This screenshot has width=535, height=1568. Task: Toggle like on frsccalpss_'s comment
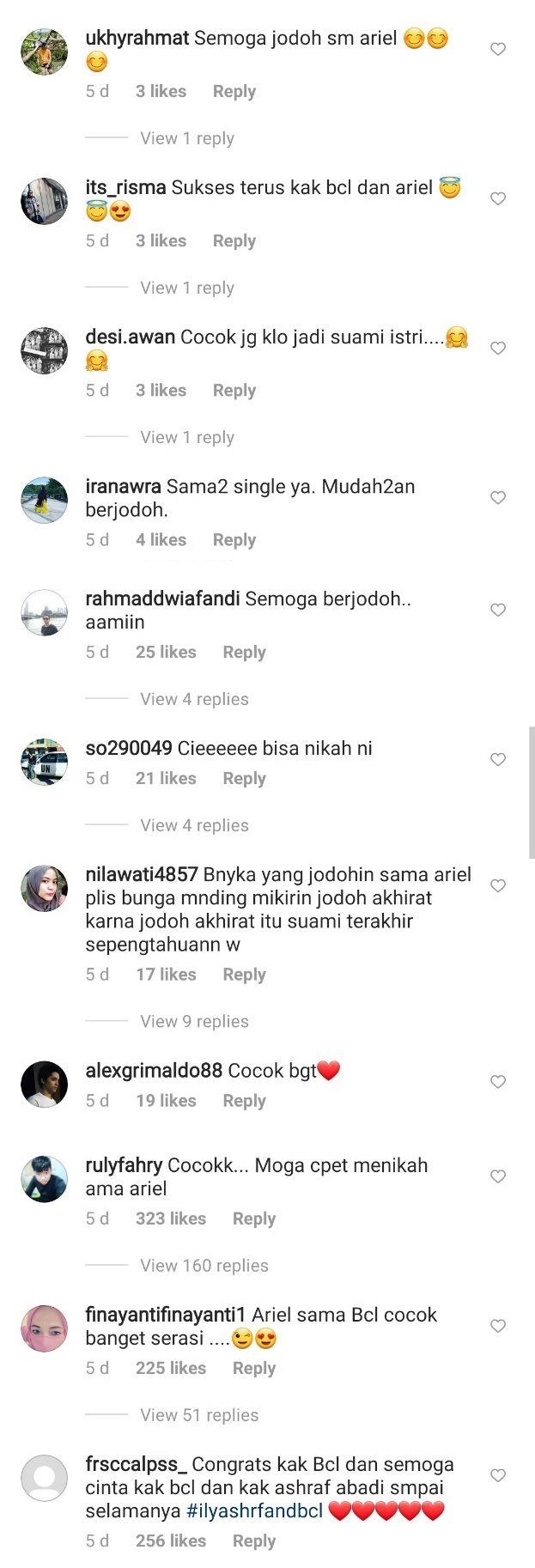click(497, 1475)
